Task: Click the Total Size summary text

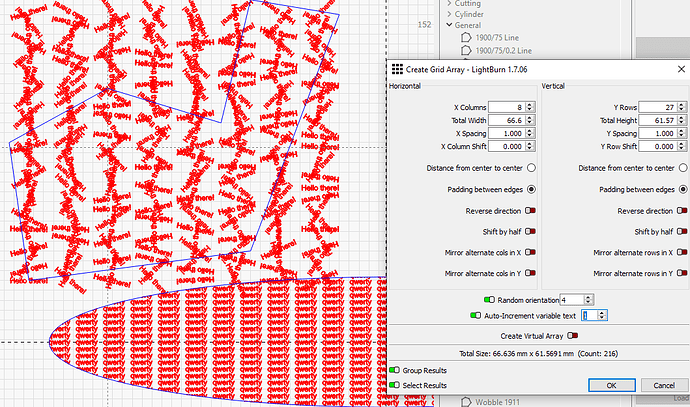Action: (x=538, y=353)
